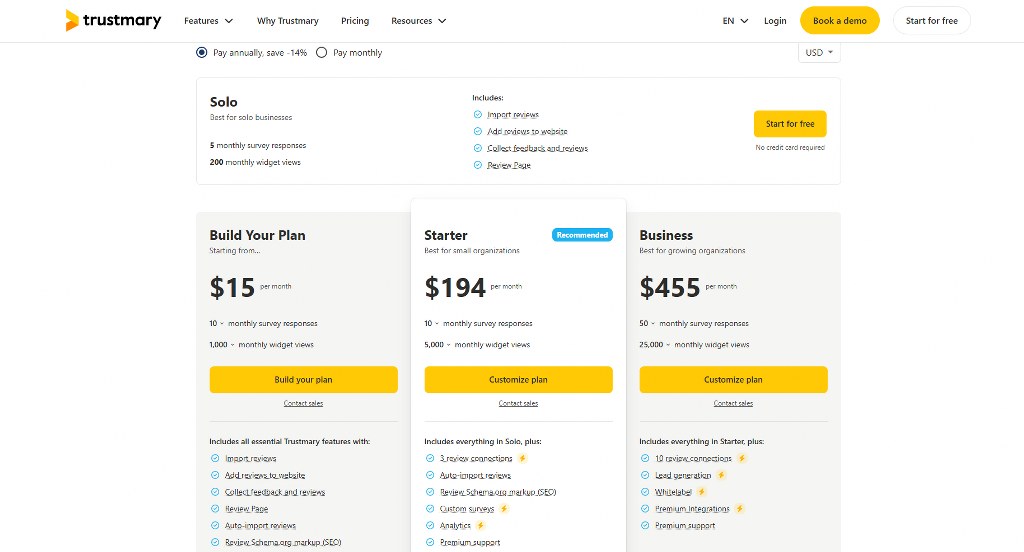Open Add reviews to website in Build Your Plan
The image size is (1024, 552).
pos(265,476)
